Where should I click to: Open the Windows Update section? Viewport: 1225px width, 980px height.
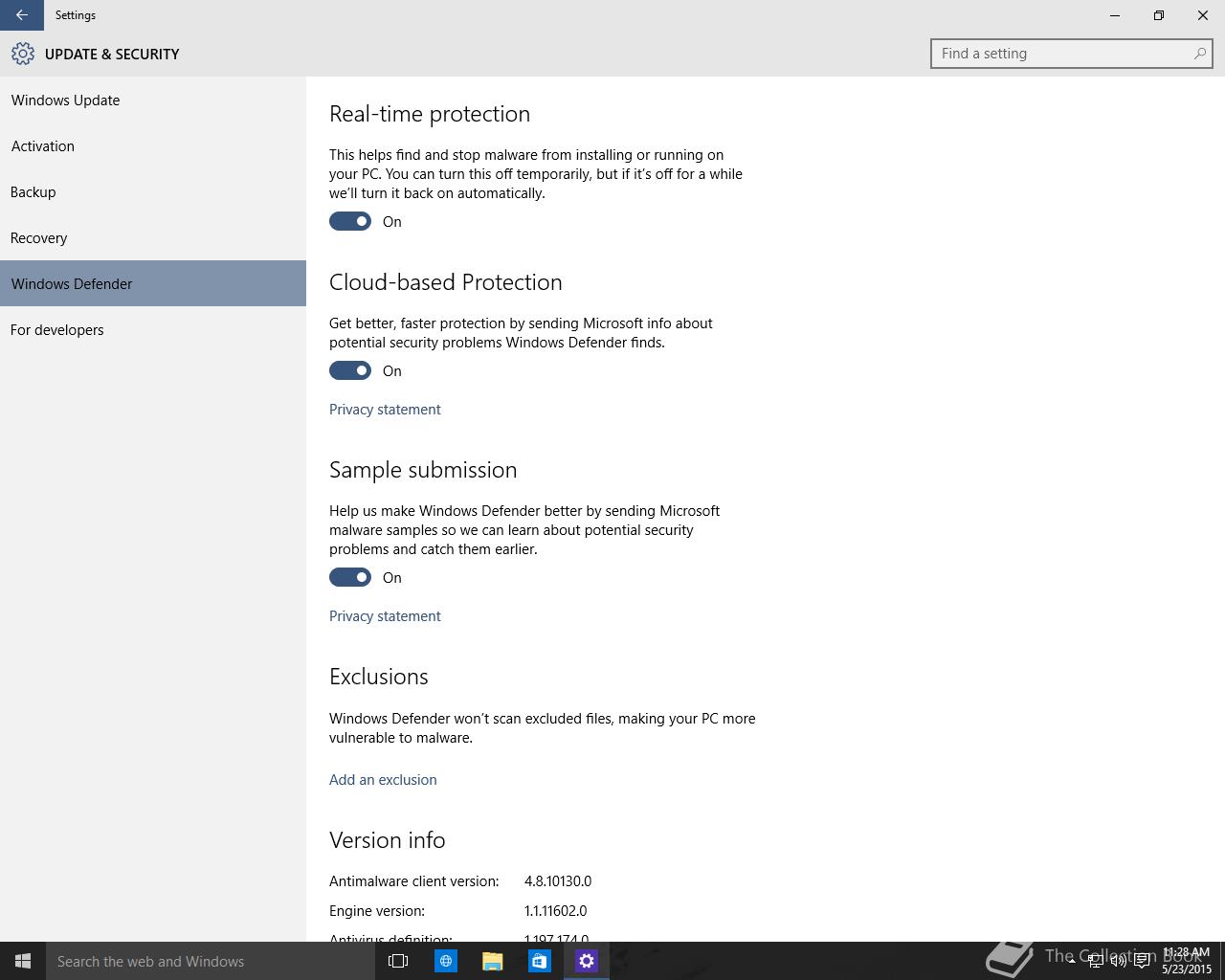click(153, 100)
